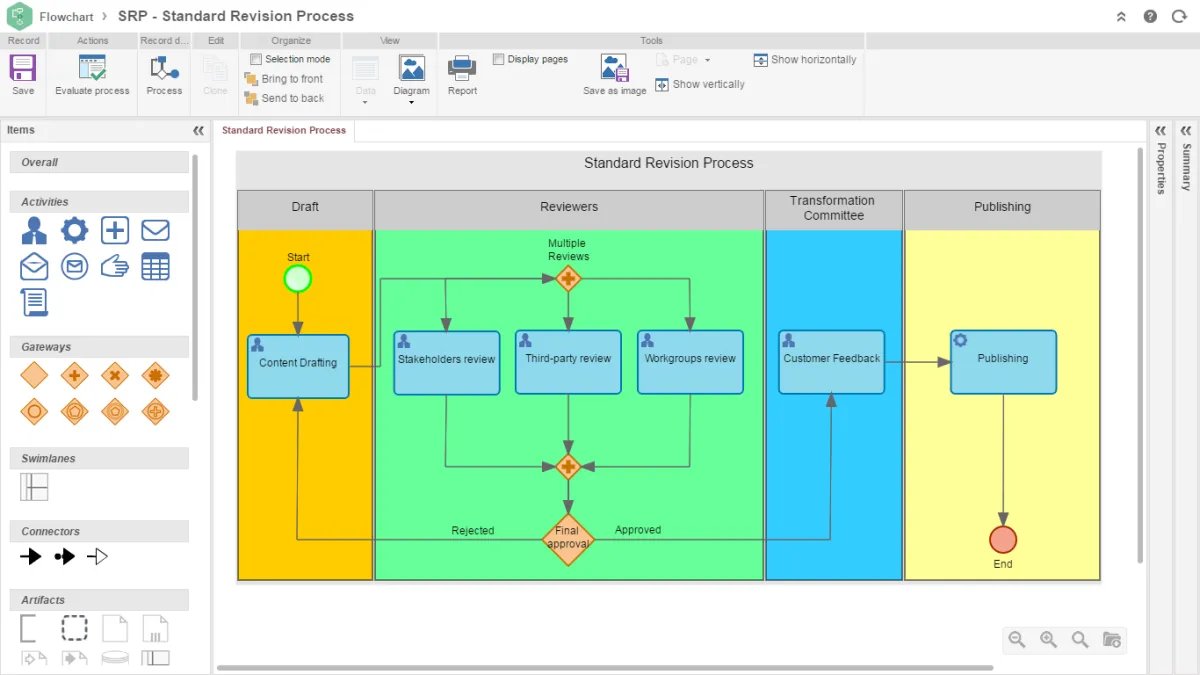Click the Activities section header

(x=99, y=202)
